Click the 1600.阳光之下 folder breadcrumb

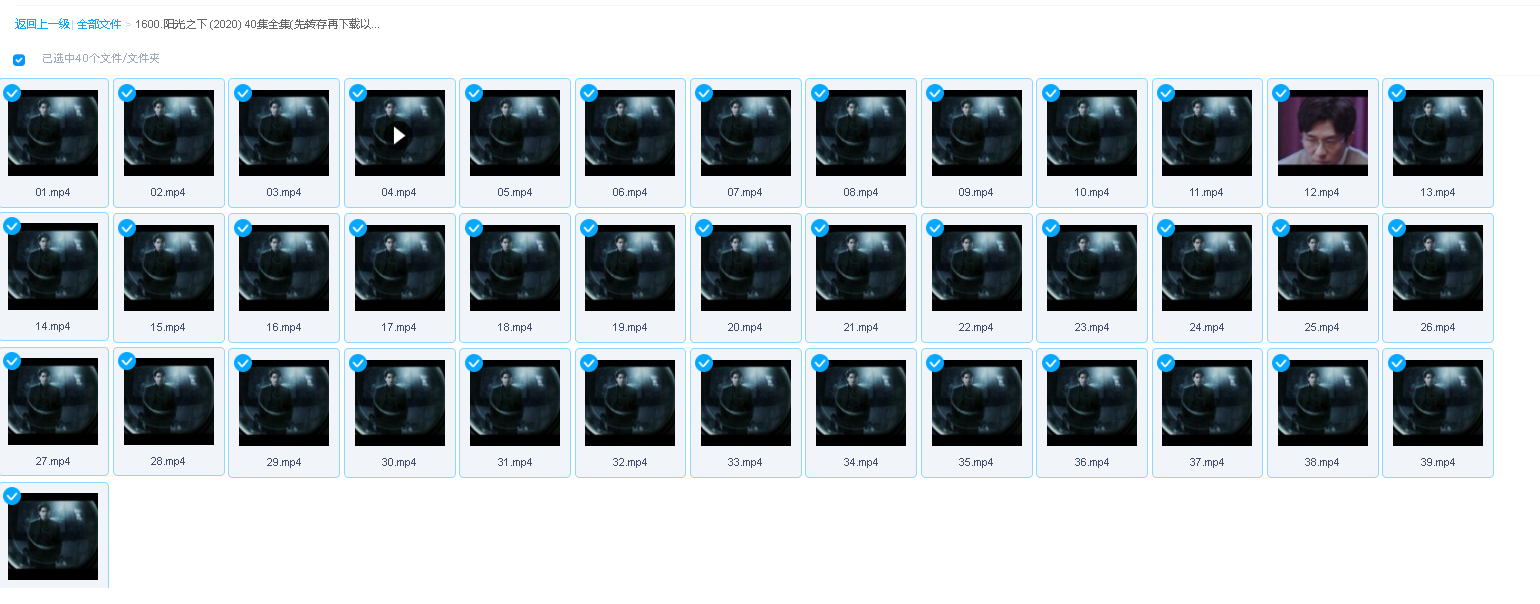coord(257,24)
